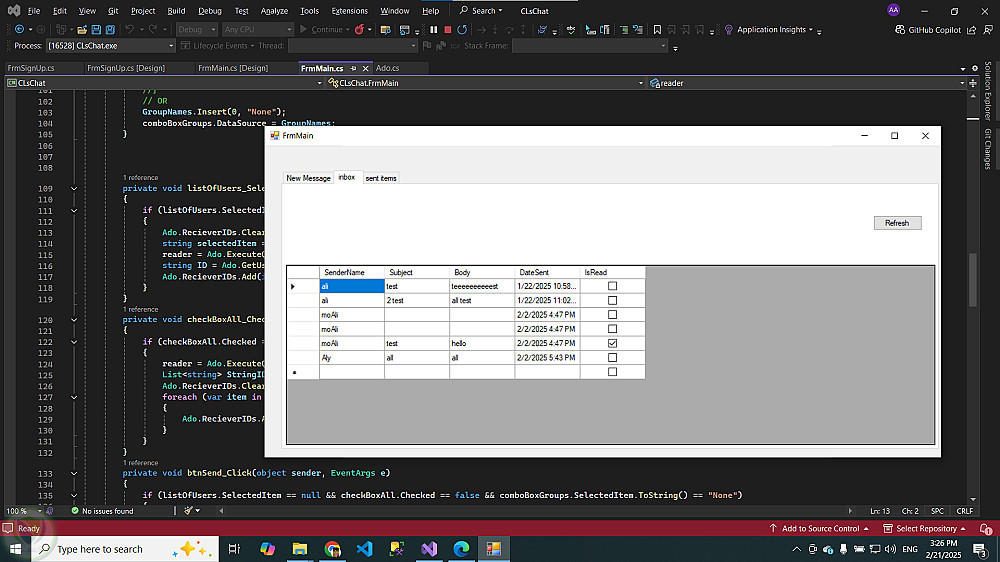The height and width of the screenshot is (562, 1000).
Task: Check IsRead for ali's first message row
Action: (x=613, y=286)
